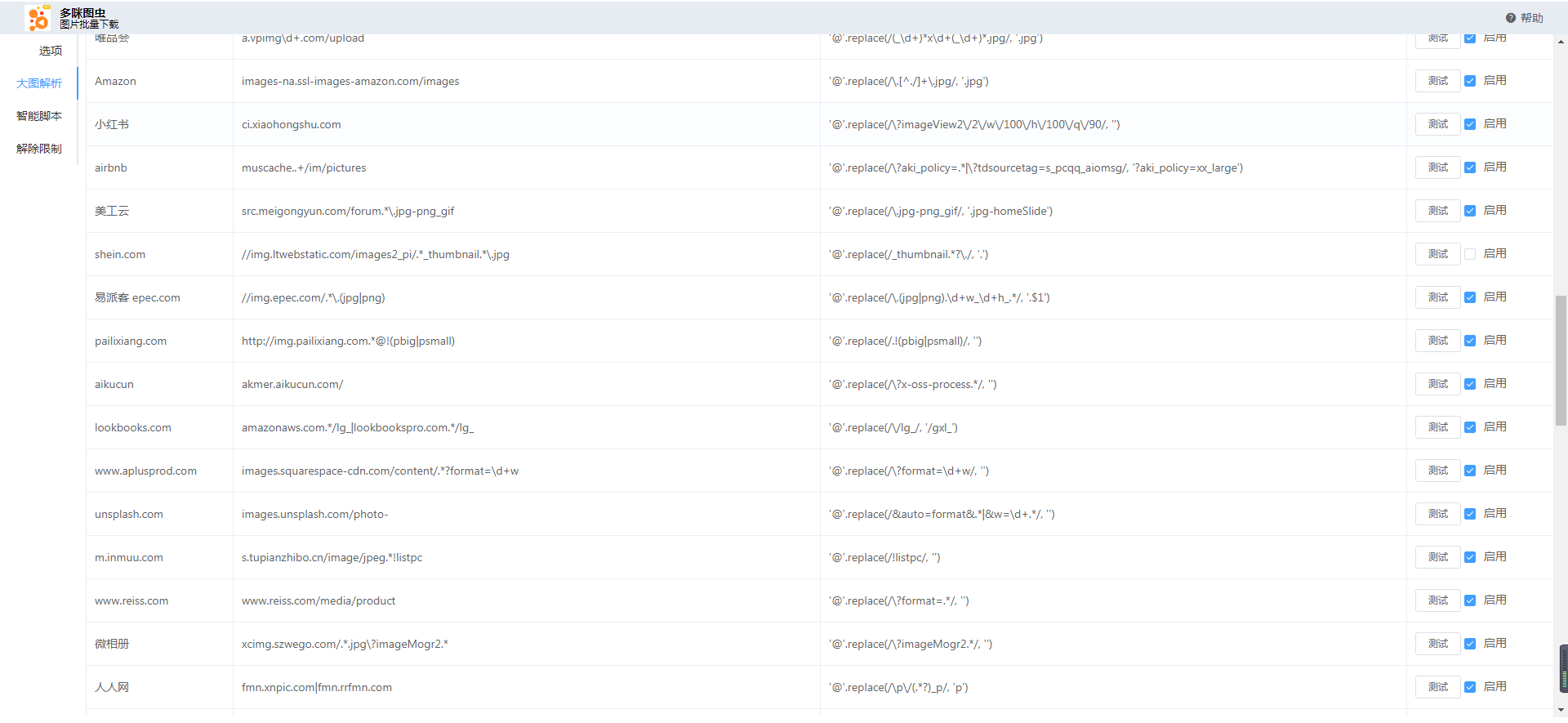The height and width of the screenshot is (723, 1568).
Task: Select the 选项 sidebar tab
Action: (50, 51)
